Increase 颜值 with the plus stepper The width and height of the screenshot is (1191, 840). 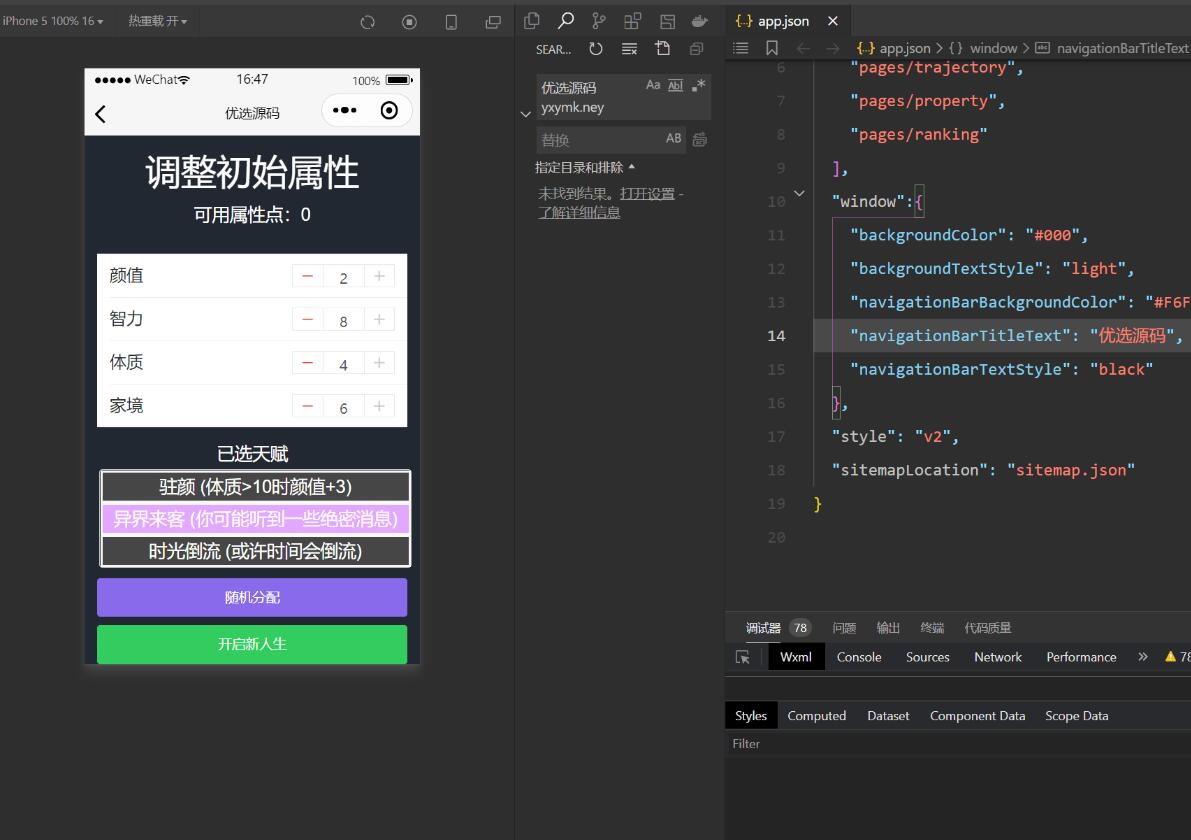pyautogui.click(x=379, y=276)
